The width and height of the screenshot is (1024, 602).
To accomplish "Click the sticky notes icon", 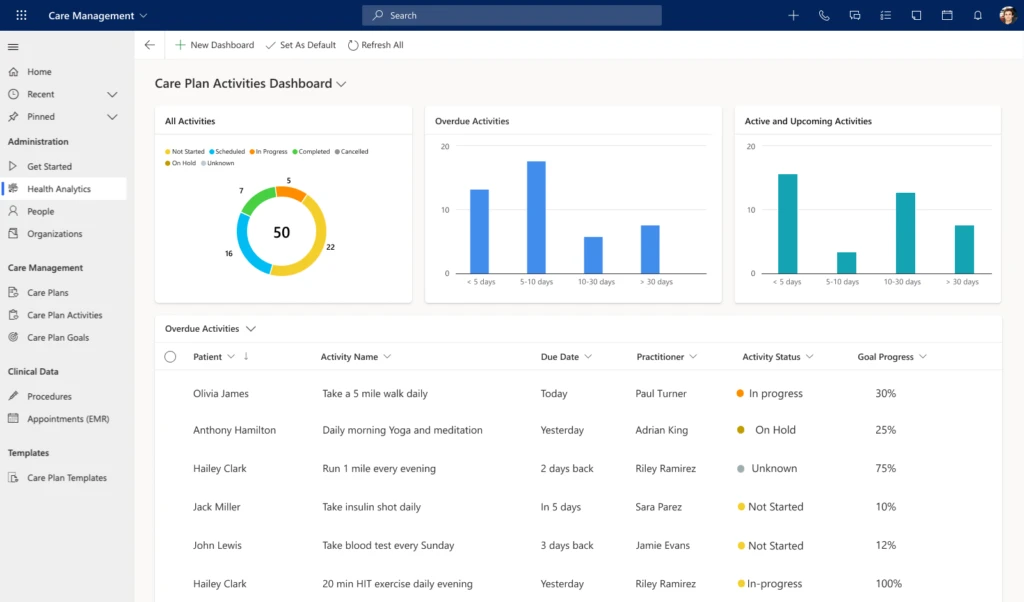I will coord(916,15).
